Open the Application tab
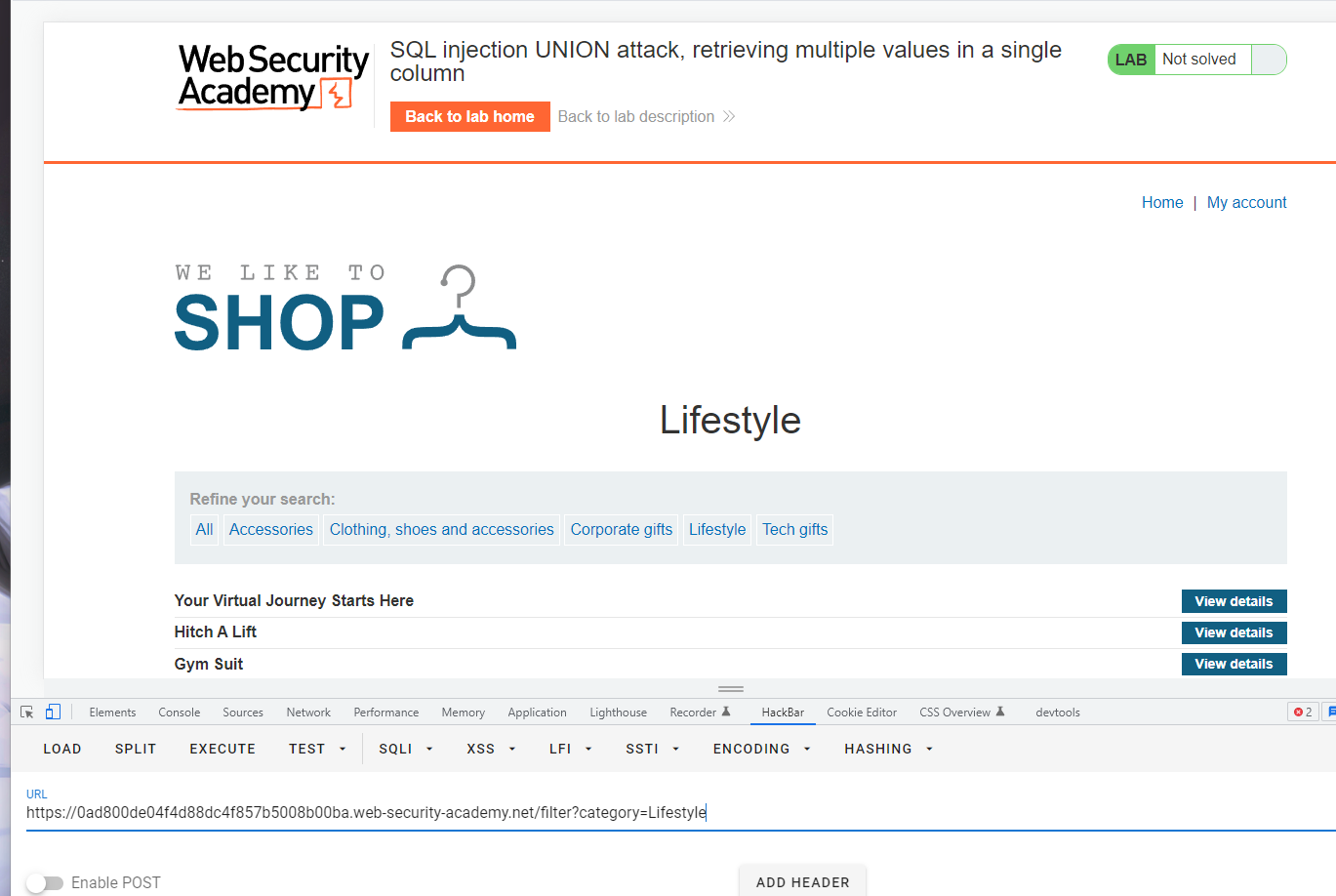The height and width of the screenshot is (896, 1336). 537,713
